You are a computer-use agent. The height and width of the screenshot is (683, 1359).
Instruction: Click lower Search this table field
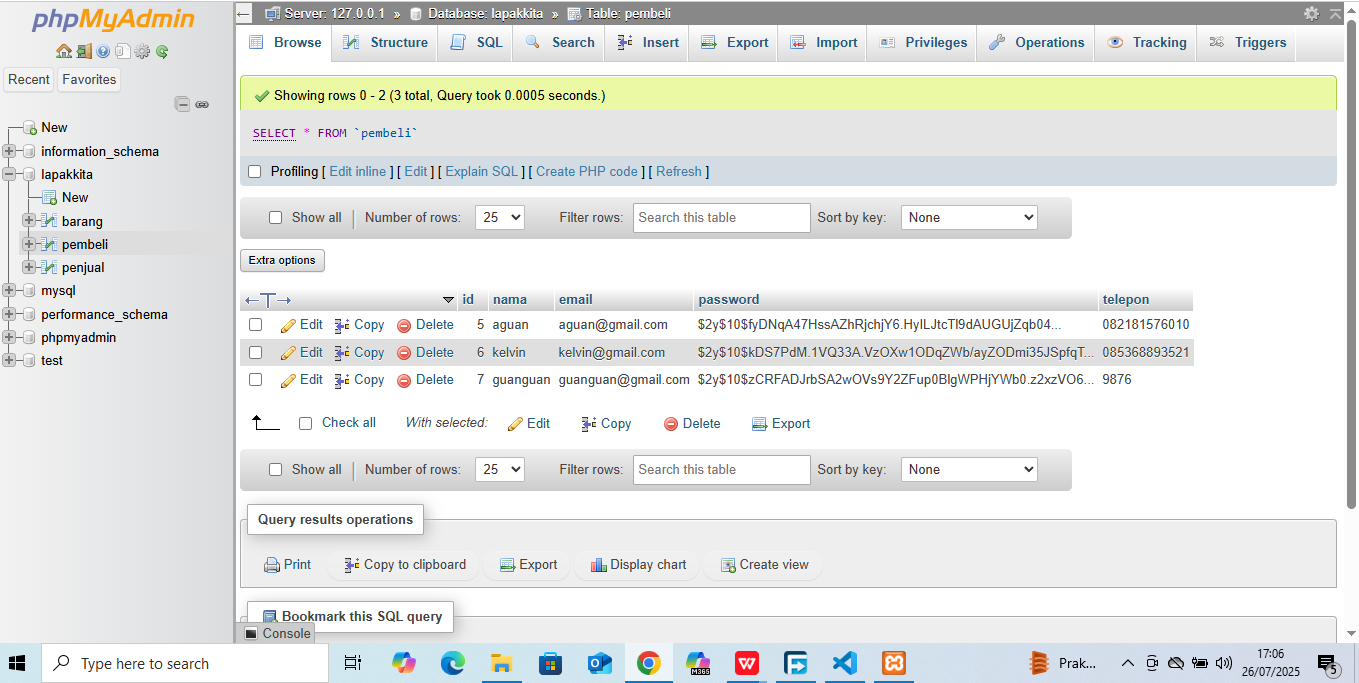(721, 469)
